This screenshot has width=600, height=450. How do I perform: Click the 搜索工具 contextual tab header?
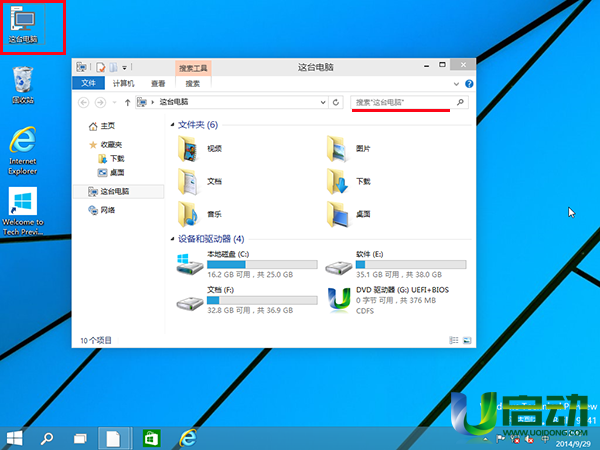193,68
